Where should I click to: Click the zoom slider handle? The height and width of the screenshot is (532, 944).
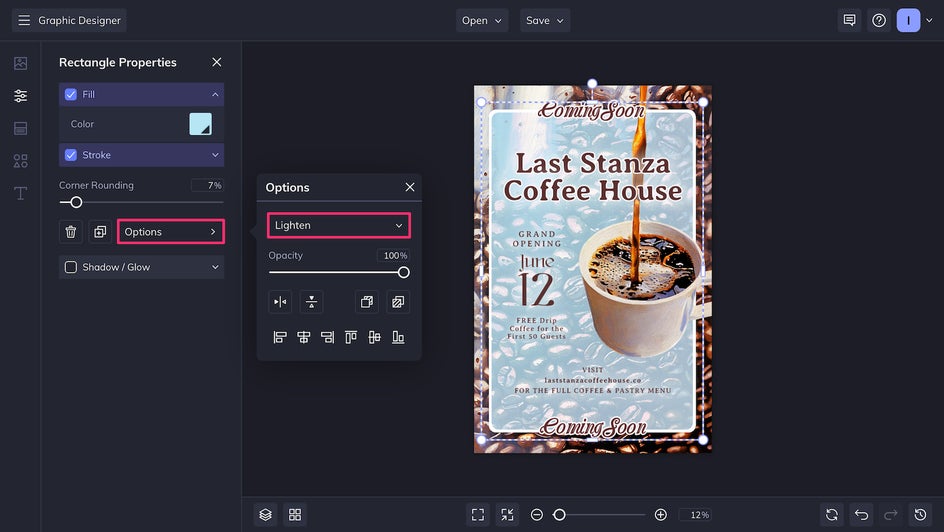click(559, 515)
